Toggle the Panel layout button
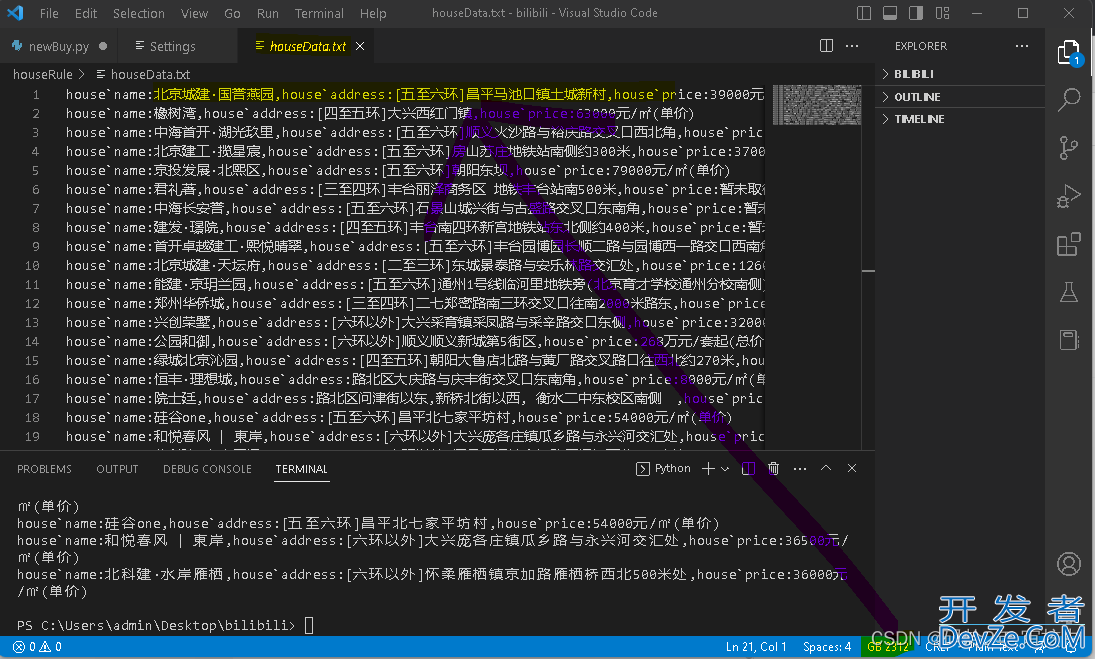The width and height of the screenshot is (1095, 659). click(x=890, y=13)
